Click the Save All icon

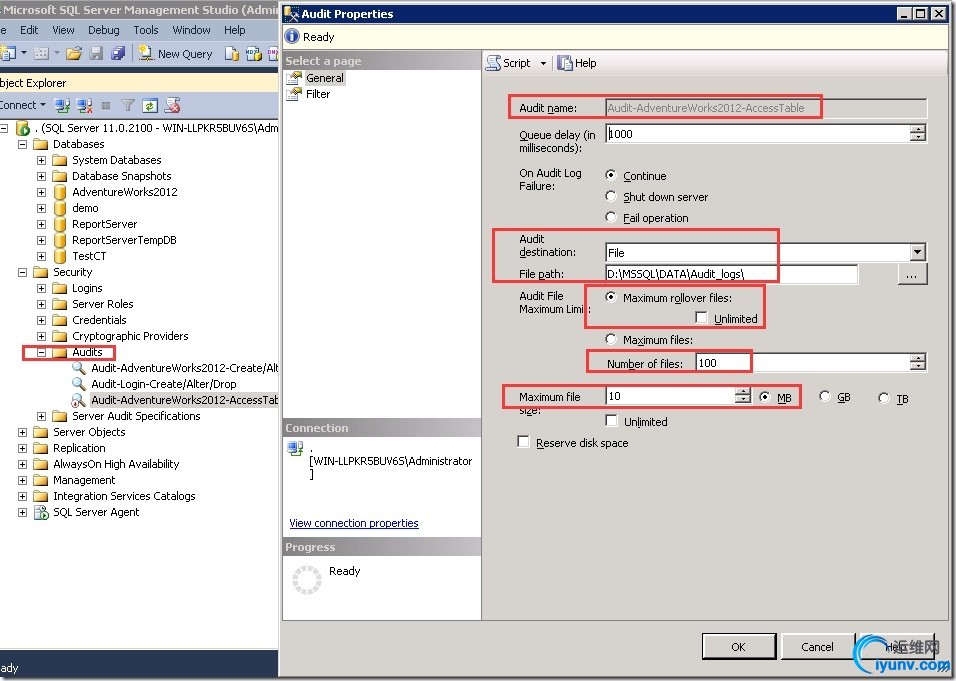pos(118,54)
